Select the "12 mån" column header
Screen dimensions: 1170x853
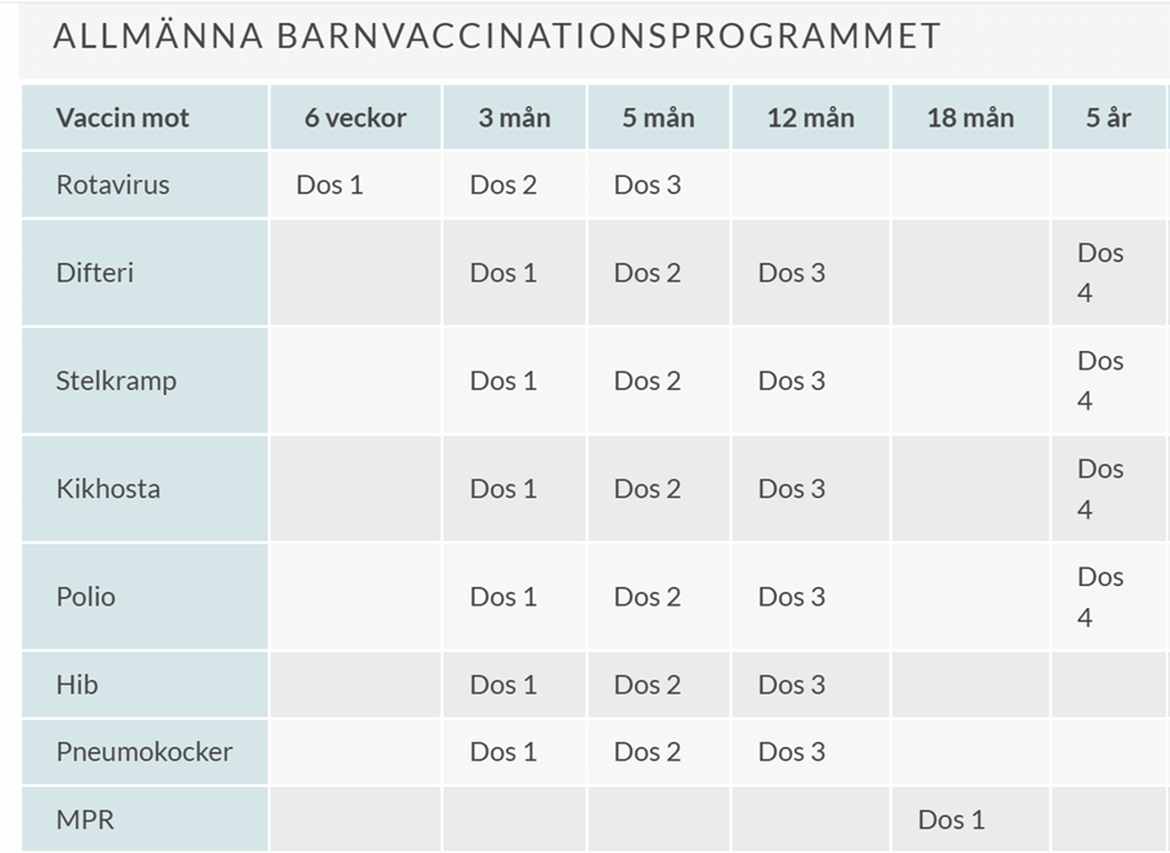810,118
